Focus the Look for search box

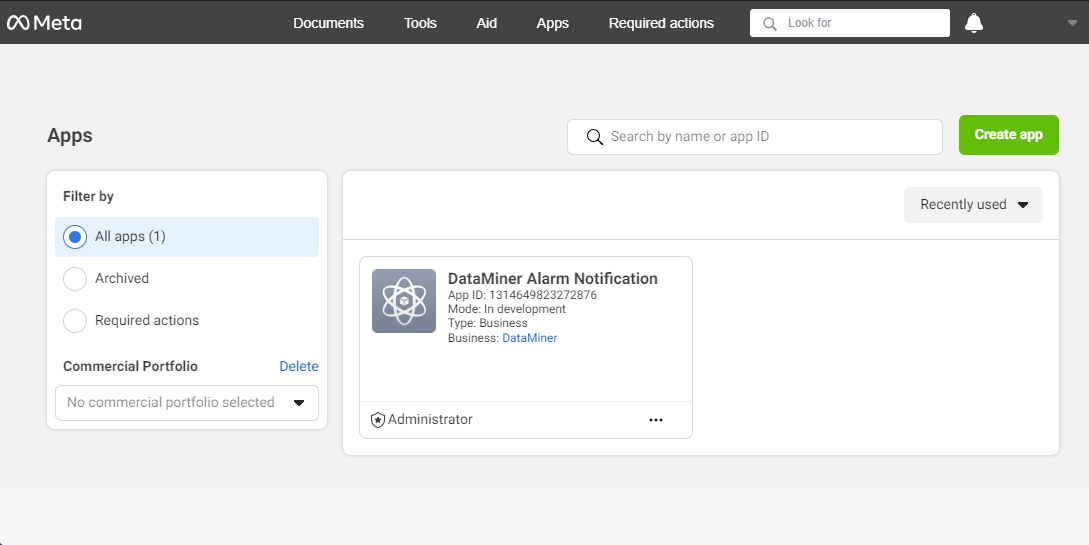point(849,23)
